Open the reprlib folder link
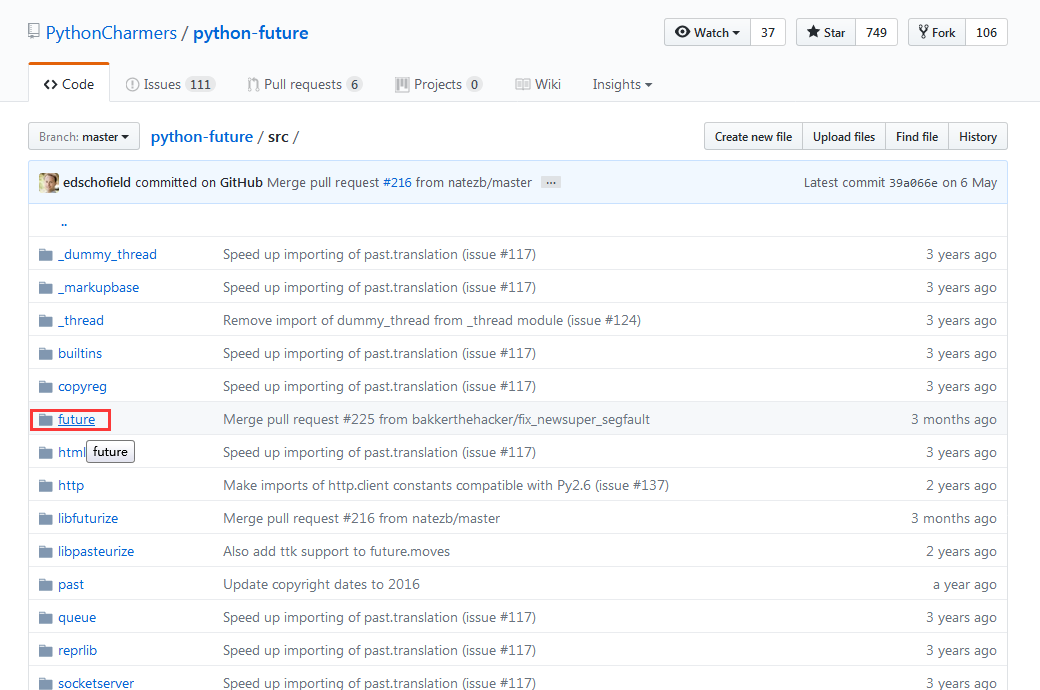Viewport: 1040px width, 690px height. [78, 651]
